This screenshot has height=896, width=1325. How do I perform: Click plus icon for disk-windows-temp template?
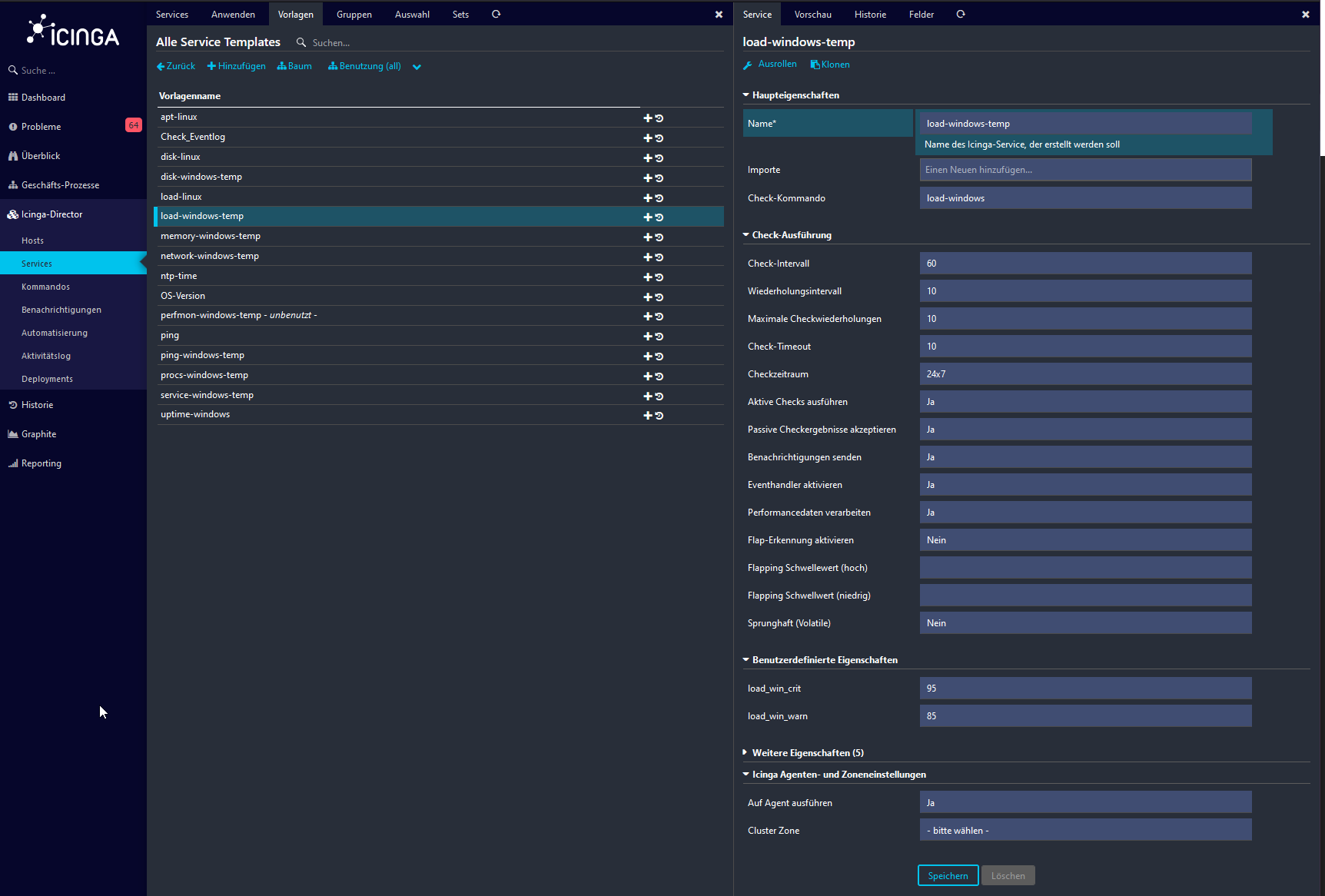(x=648, y=178)
